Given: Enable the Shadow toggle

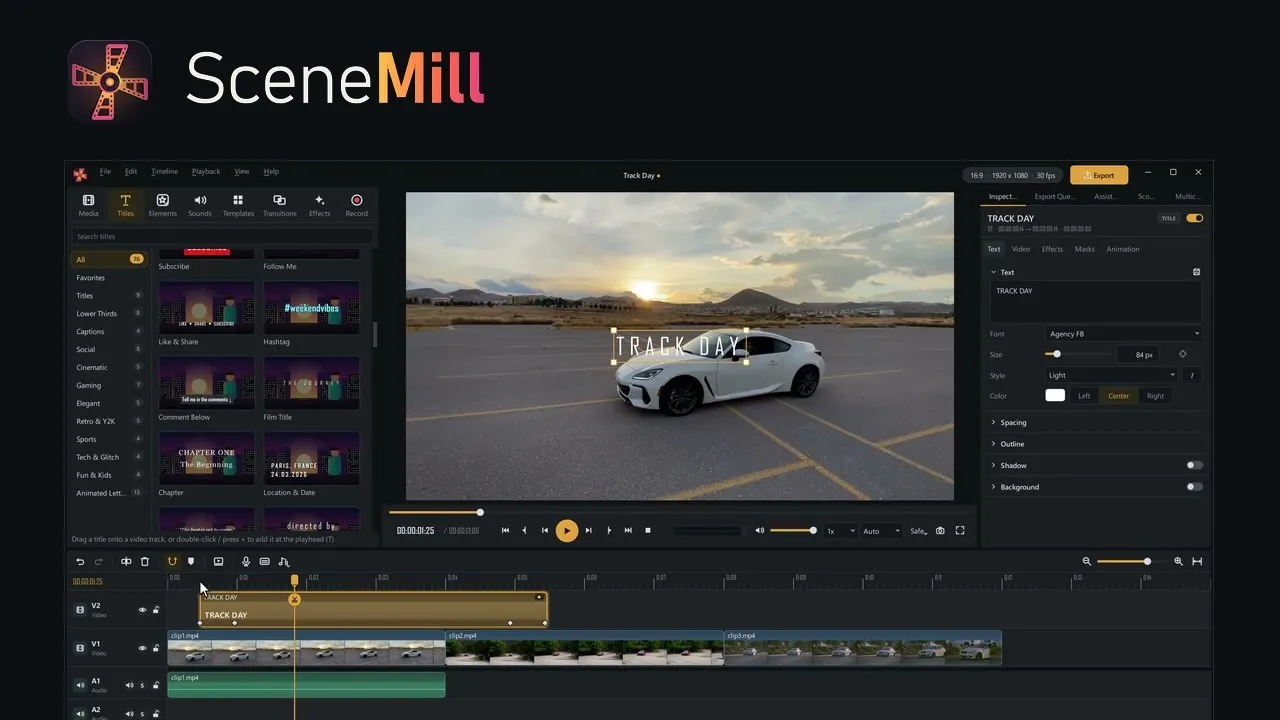Looking at the screenshot, I should coord(1194,465).
